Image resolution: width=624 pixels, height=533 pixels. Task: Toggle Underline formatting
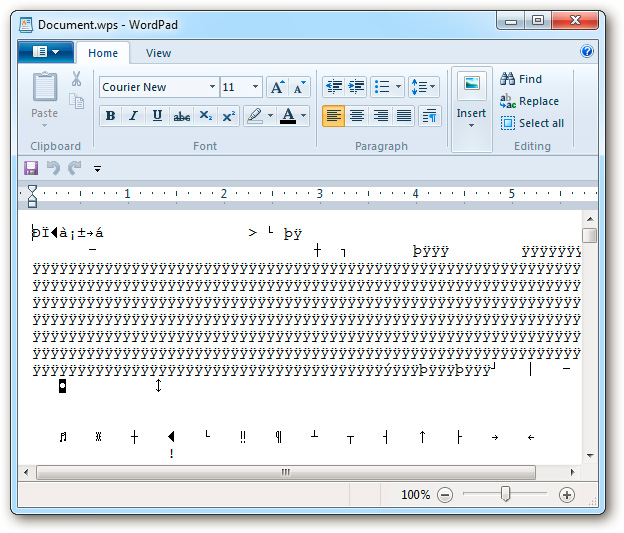click(x=157, y=116)
